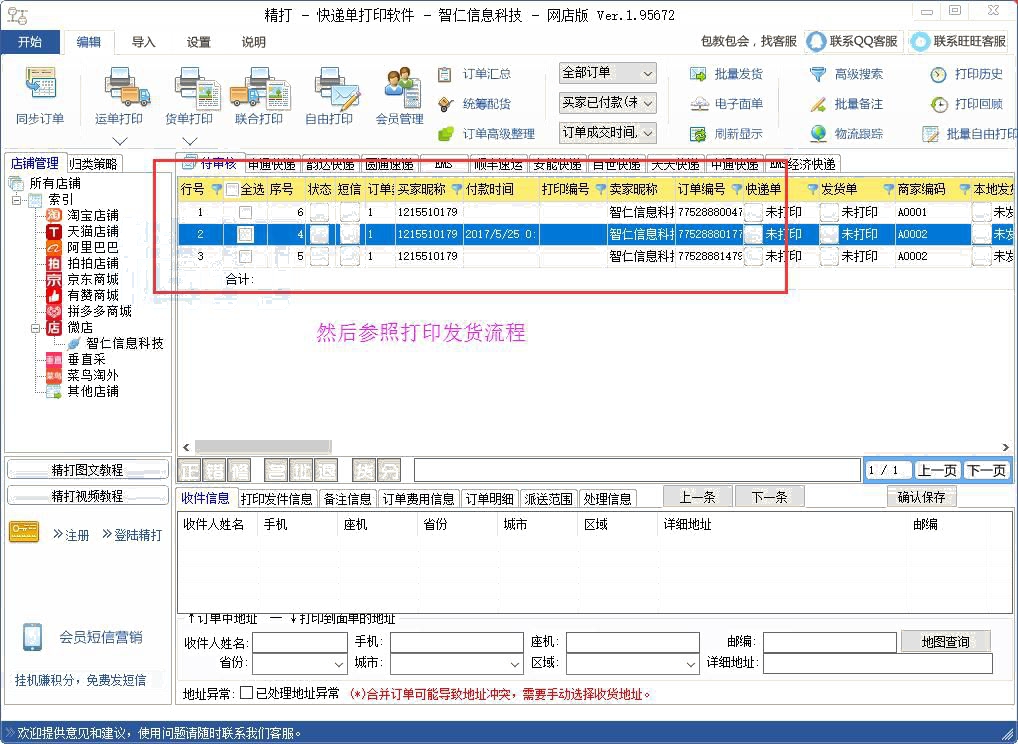
Task: Enable 已处理地址异常 checkbox
Action: point(246,693)
